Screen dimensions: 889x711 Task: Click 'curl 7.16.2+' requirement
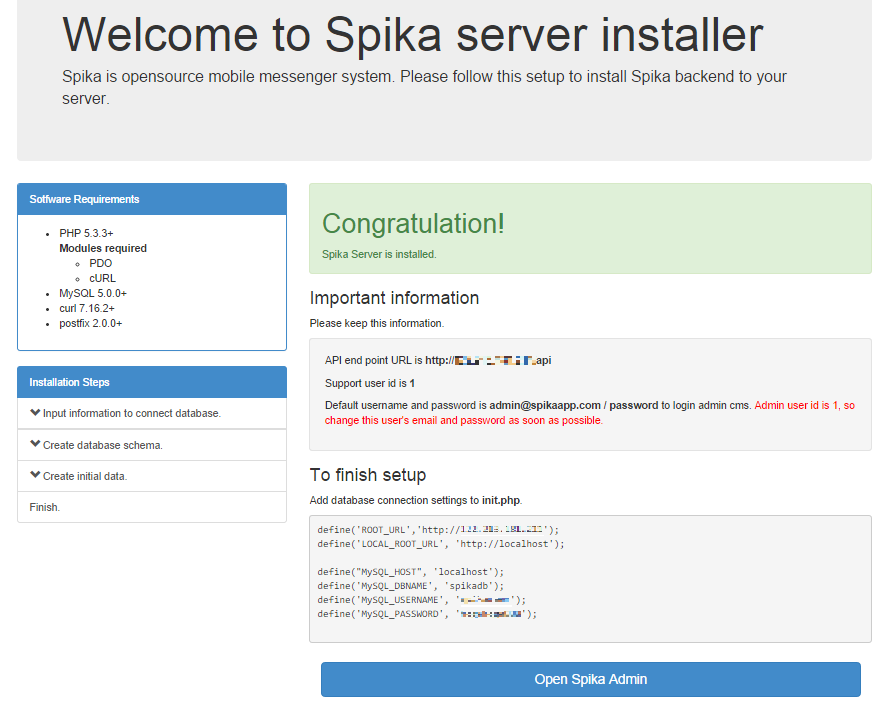click(x=87, y=308)
